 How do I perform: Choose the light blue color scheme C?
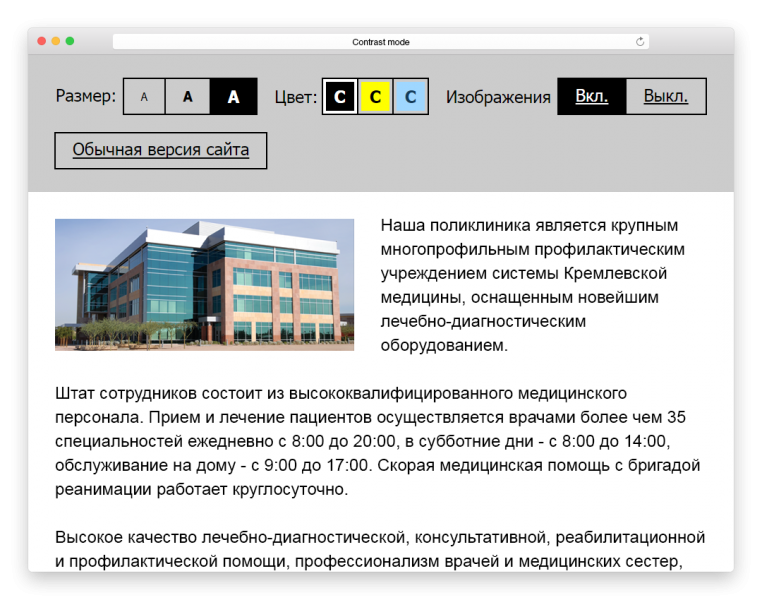point(411,97)
